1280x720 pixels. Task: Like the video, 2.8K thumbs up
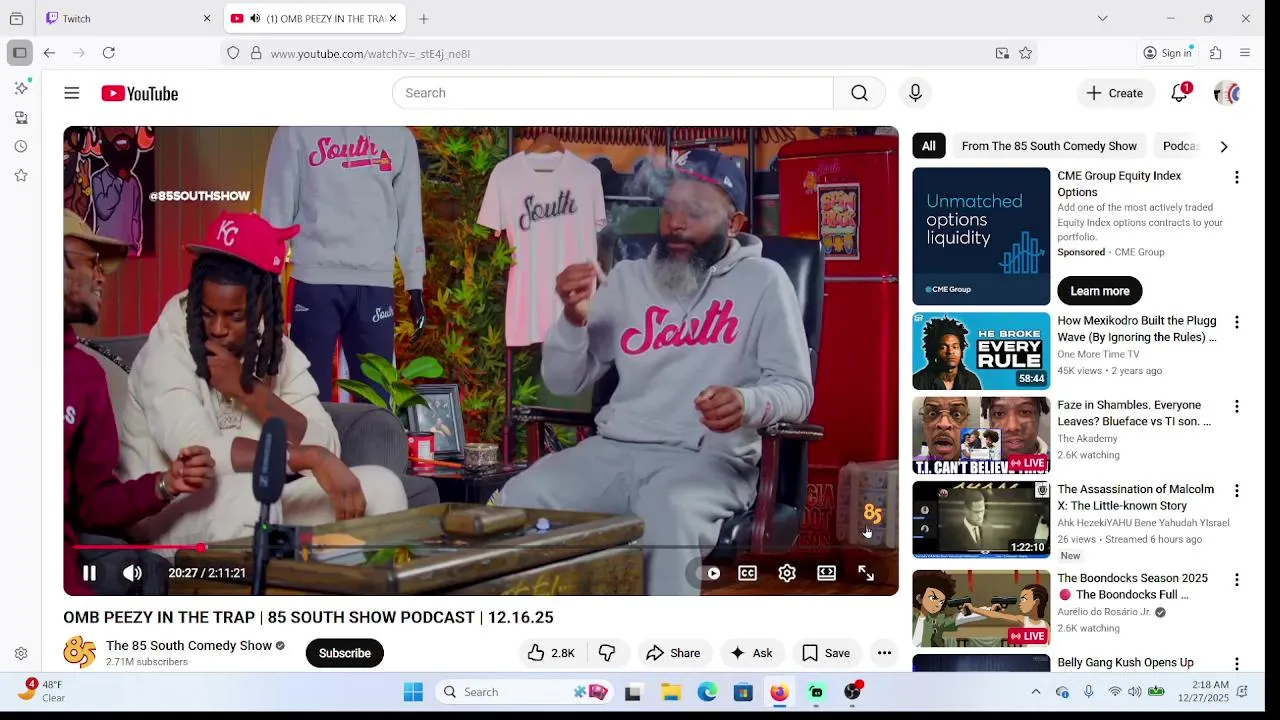click(551, 653)
